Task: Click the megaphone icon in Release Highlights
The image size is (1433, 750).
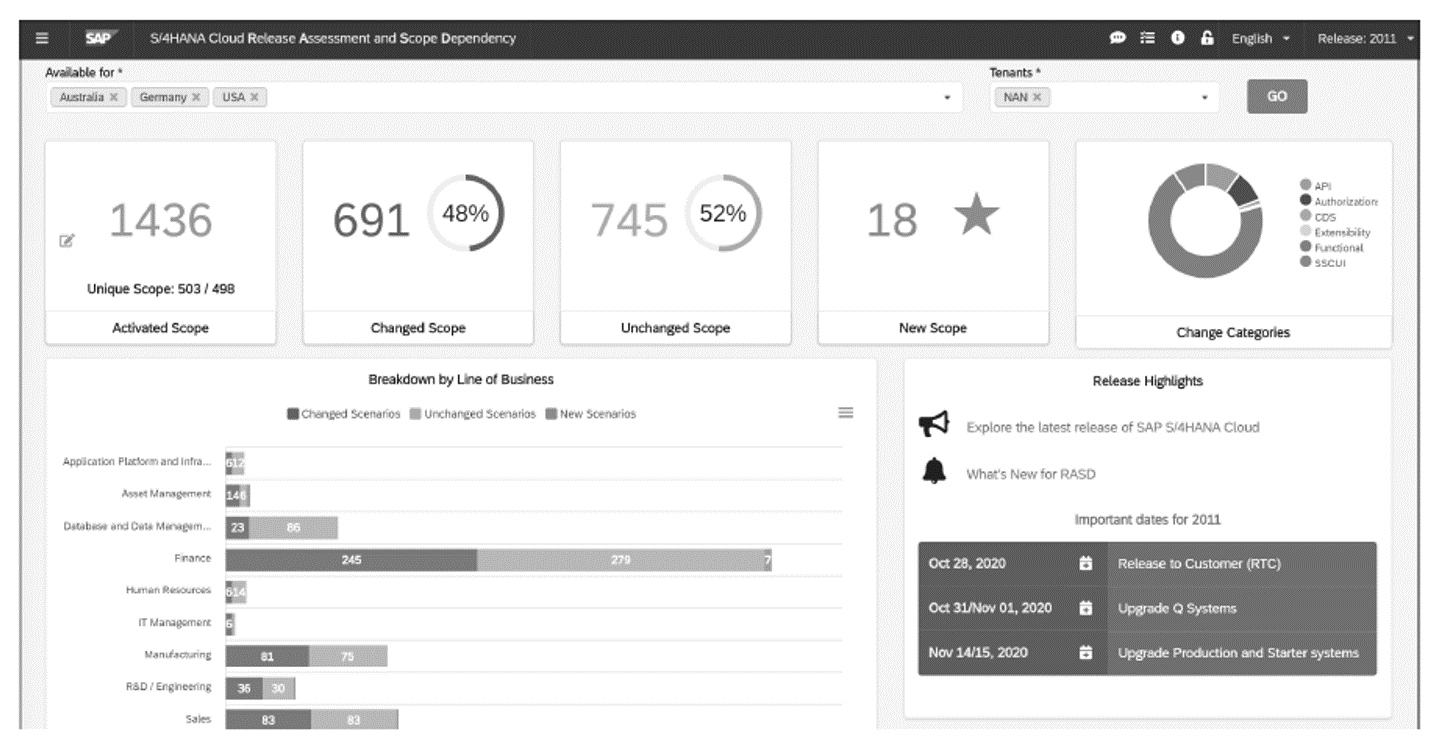Action: (x=933, y=426)
